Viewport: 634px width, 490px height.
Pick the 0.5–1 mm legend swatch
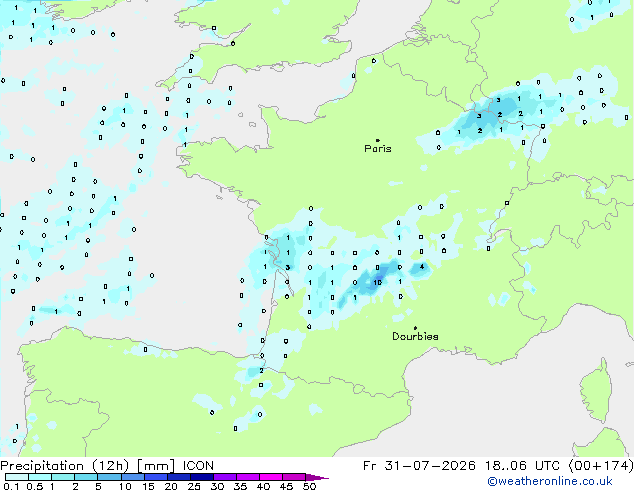tap(40, 477)
